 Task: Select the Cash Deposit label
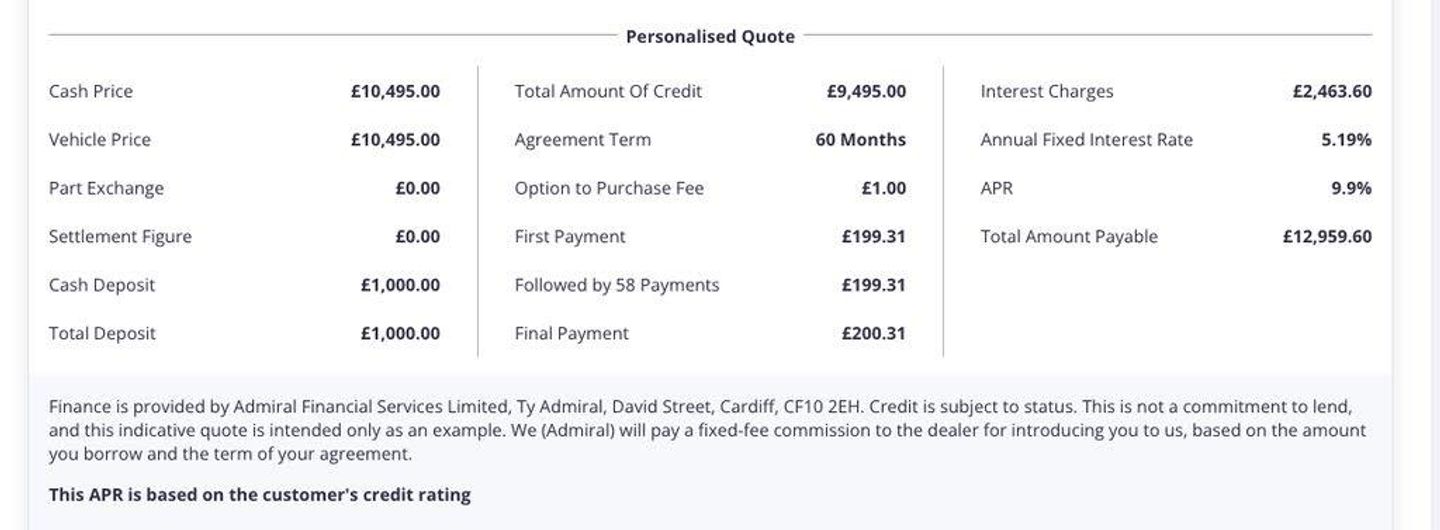point(102,285)
